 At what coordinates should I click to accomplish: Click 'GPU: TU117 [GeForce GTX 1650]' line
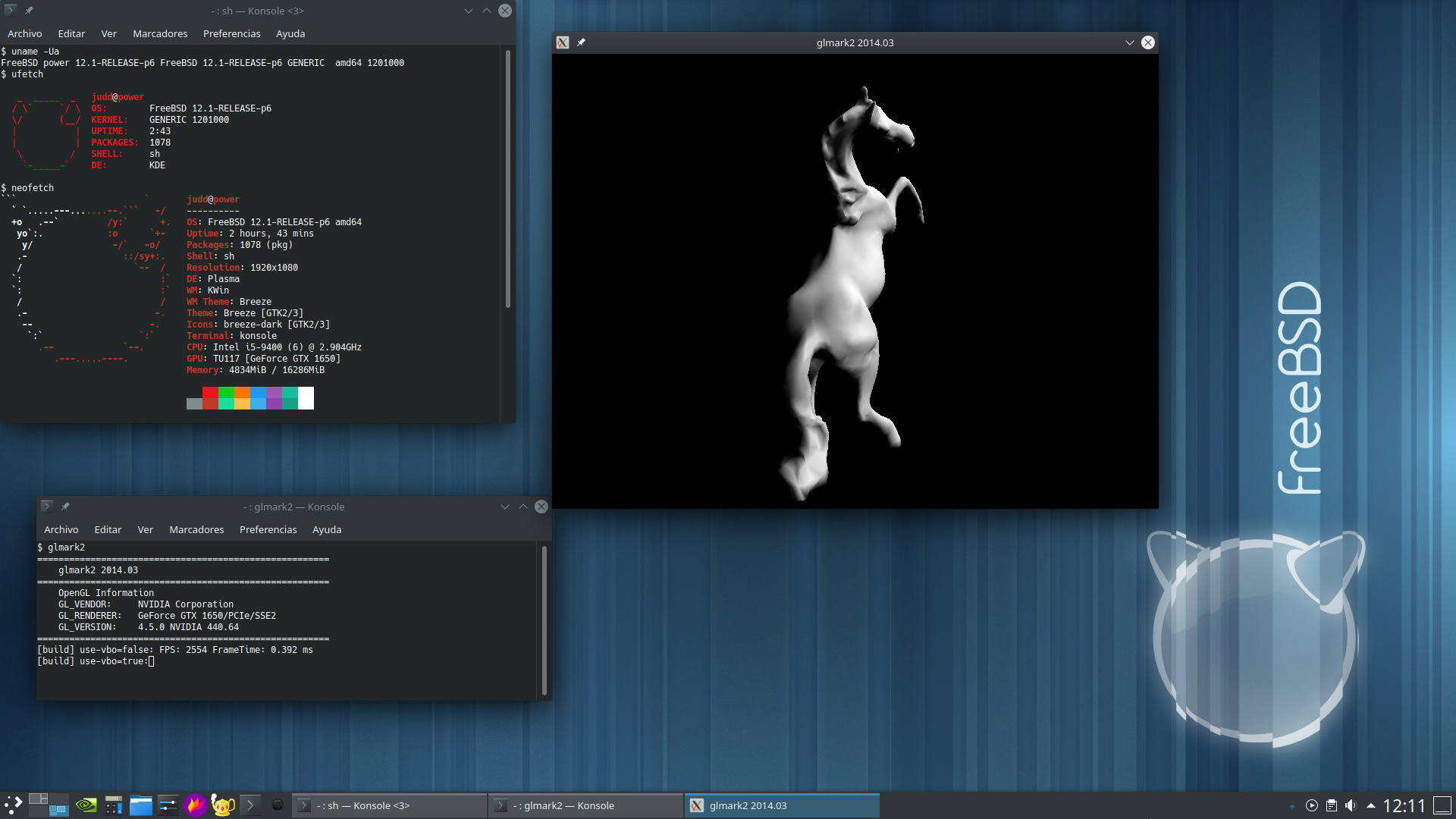pos(263,359)
